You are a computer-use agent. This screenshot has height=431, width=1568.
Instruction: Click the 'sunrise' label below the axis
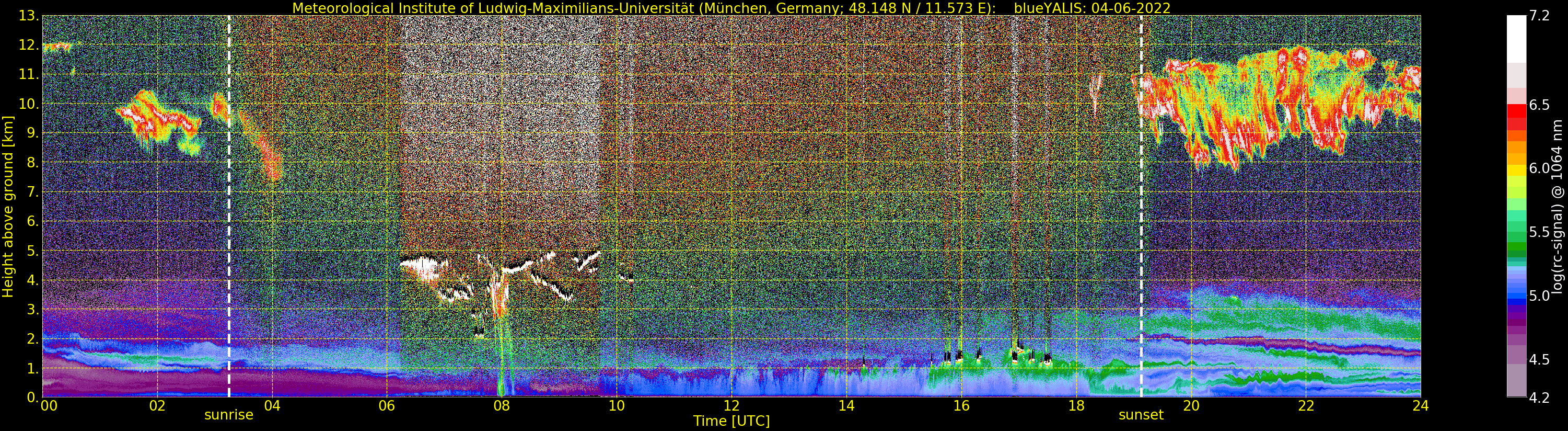(228, 415)
